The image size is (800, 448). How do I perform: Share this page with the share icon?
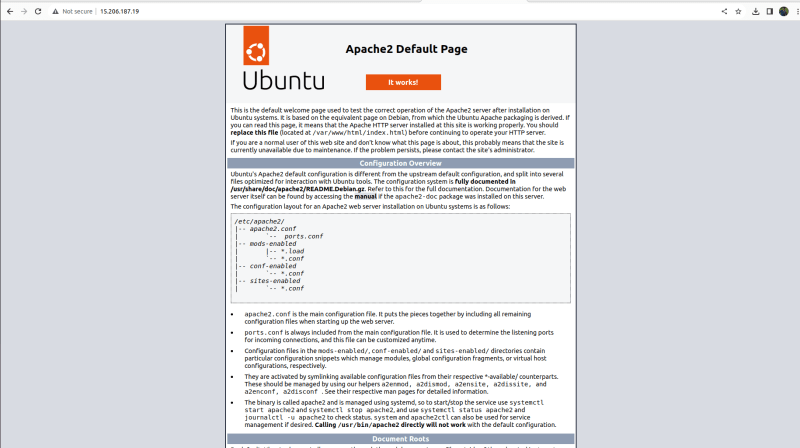click(x=724, y=11)
